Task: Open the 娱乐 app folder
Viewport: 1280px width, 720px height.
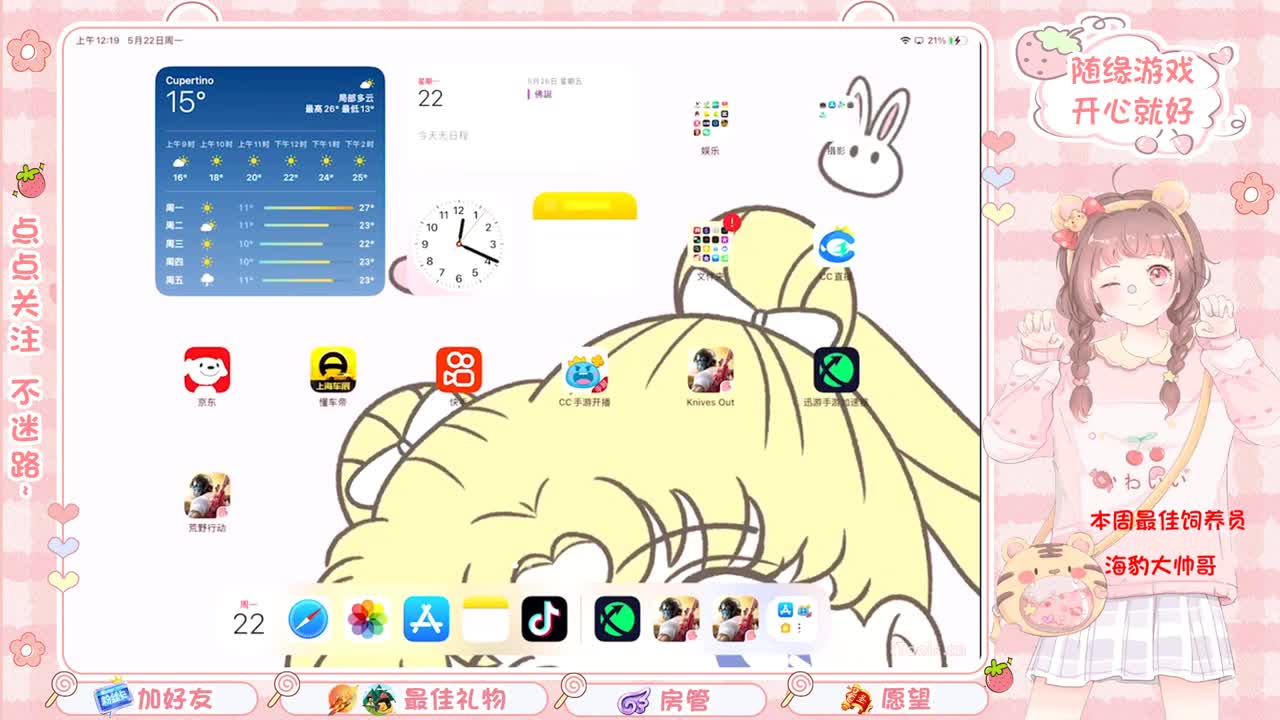Action: 710,118
